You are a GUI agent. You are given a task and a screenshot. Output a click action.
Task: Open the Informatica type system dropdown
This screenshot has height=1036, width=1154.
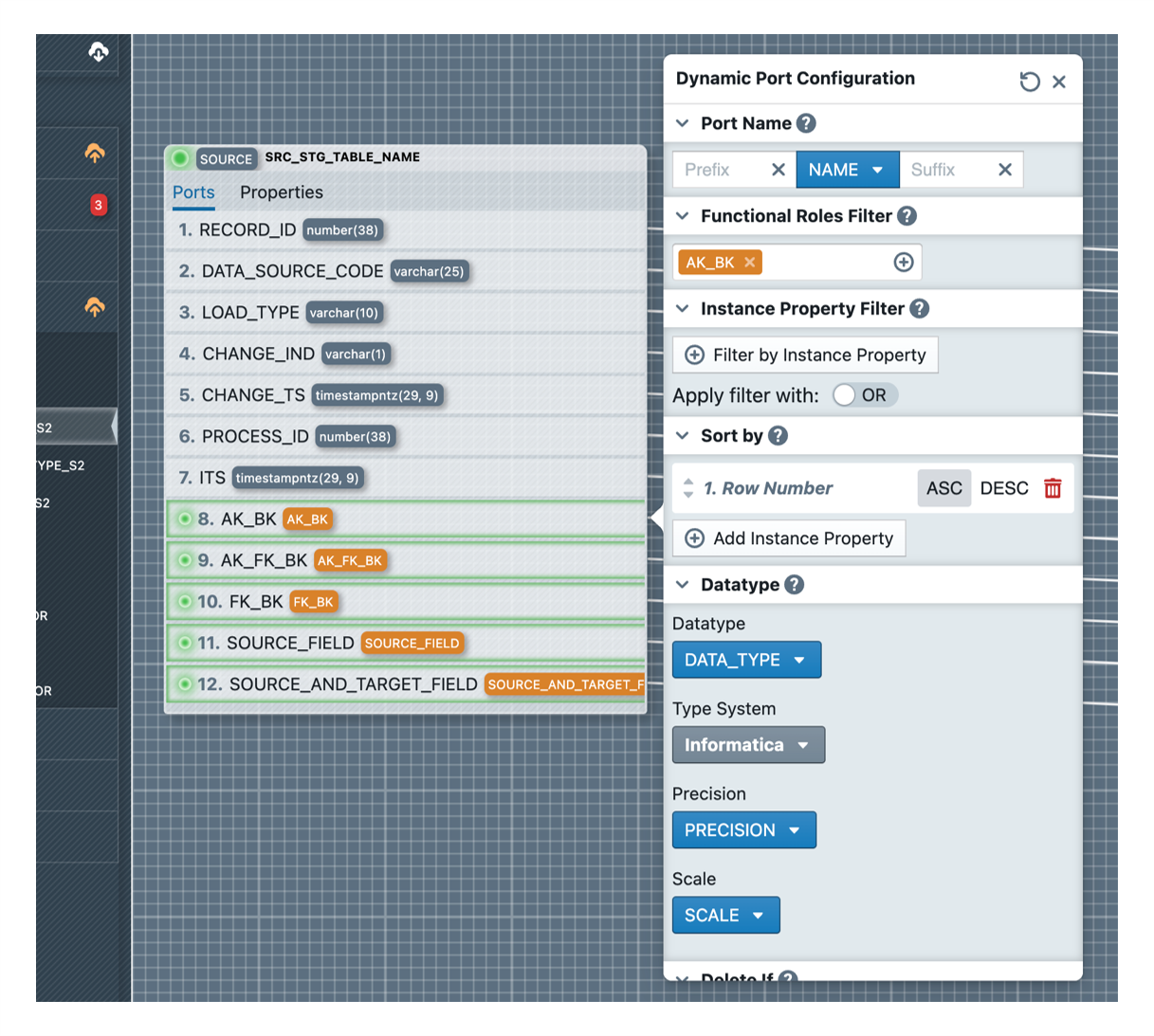click(747, 745)
